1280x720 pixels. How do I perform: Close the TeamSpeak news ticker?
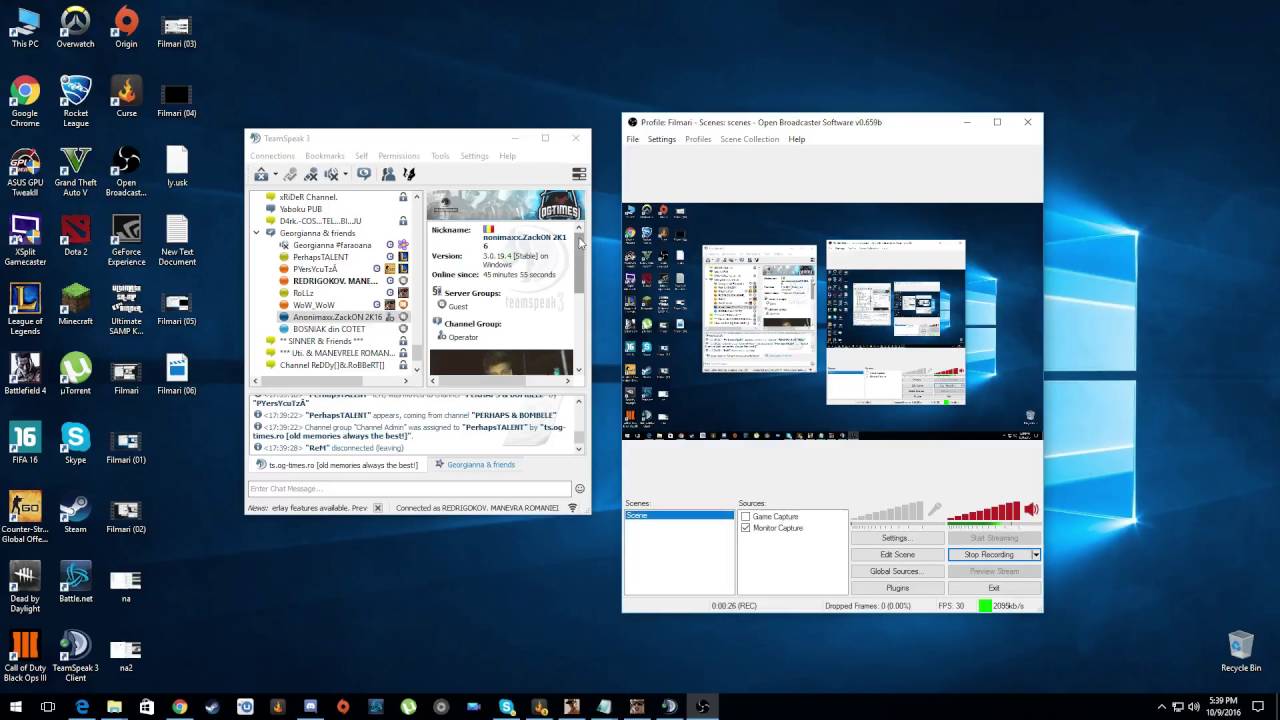click(x=377, y=508)
